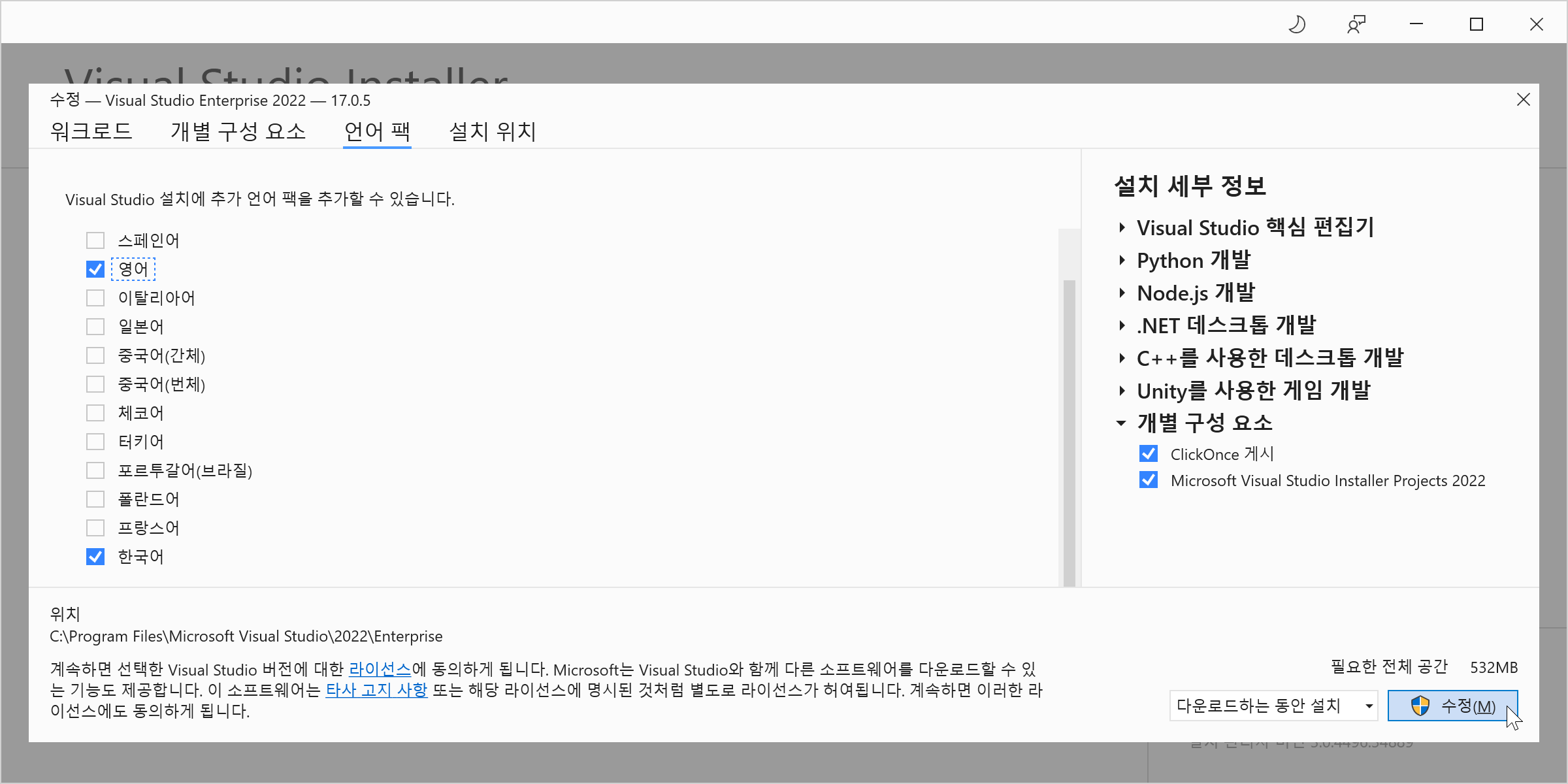Open the 설치 위치 tab

click(x=493, y=131)
